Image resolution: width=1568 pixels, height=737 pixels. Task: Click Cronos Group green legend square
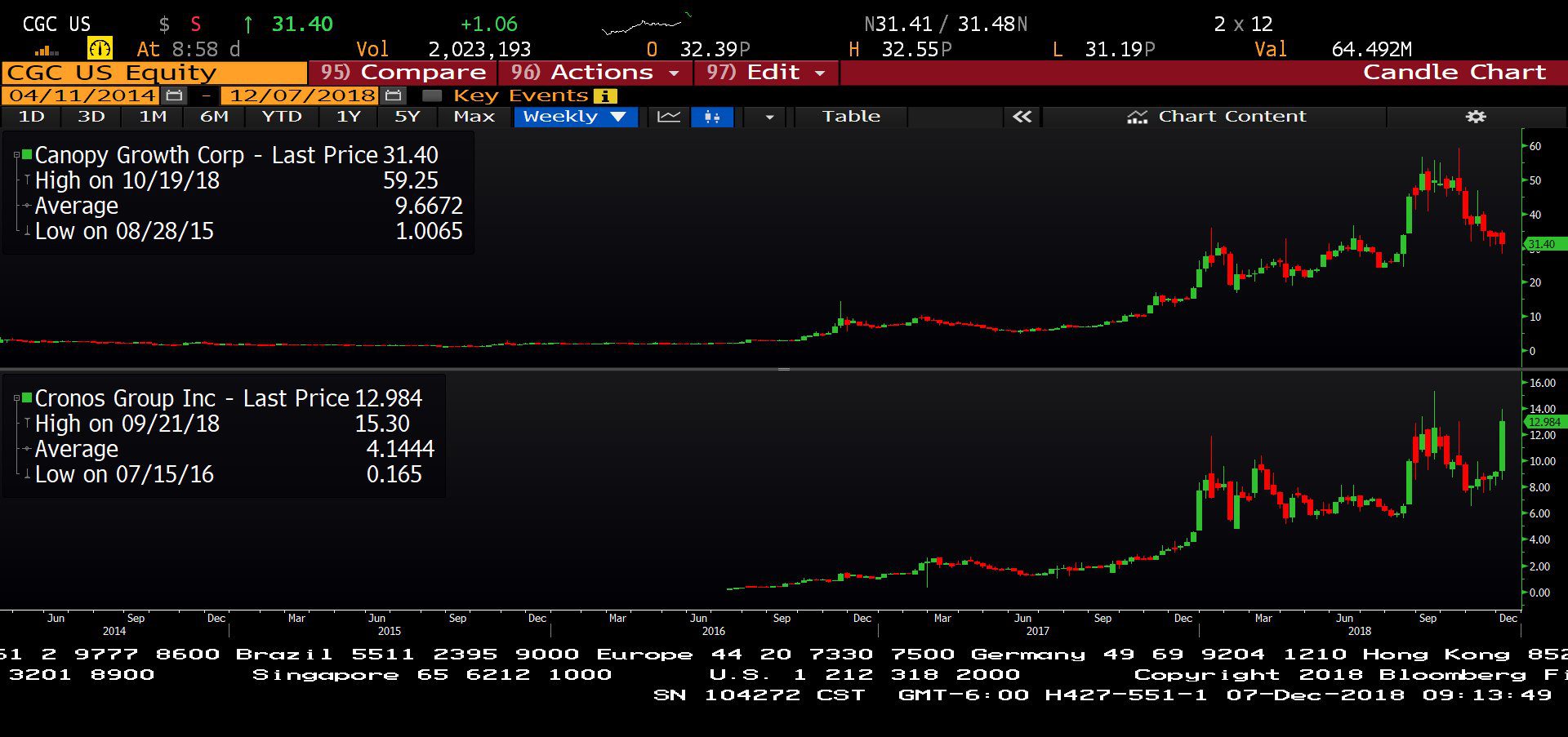(x=27, y=397)
